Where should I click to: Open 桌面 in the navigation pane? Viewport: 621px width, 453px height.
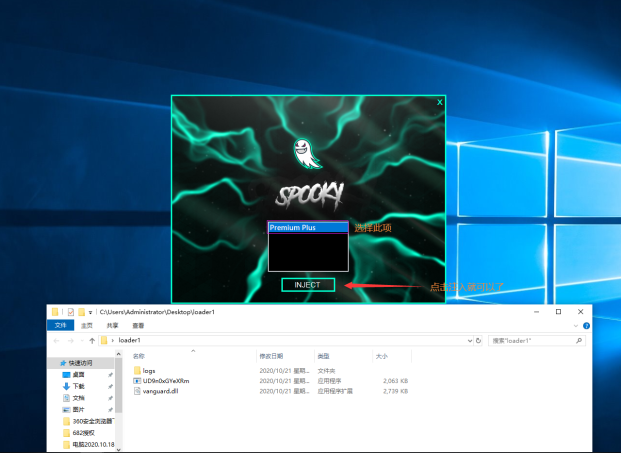[78, 375]
